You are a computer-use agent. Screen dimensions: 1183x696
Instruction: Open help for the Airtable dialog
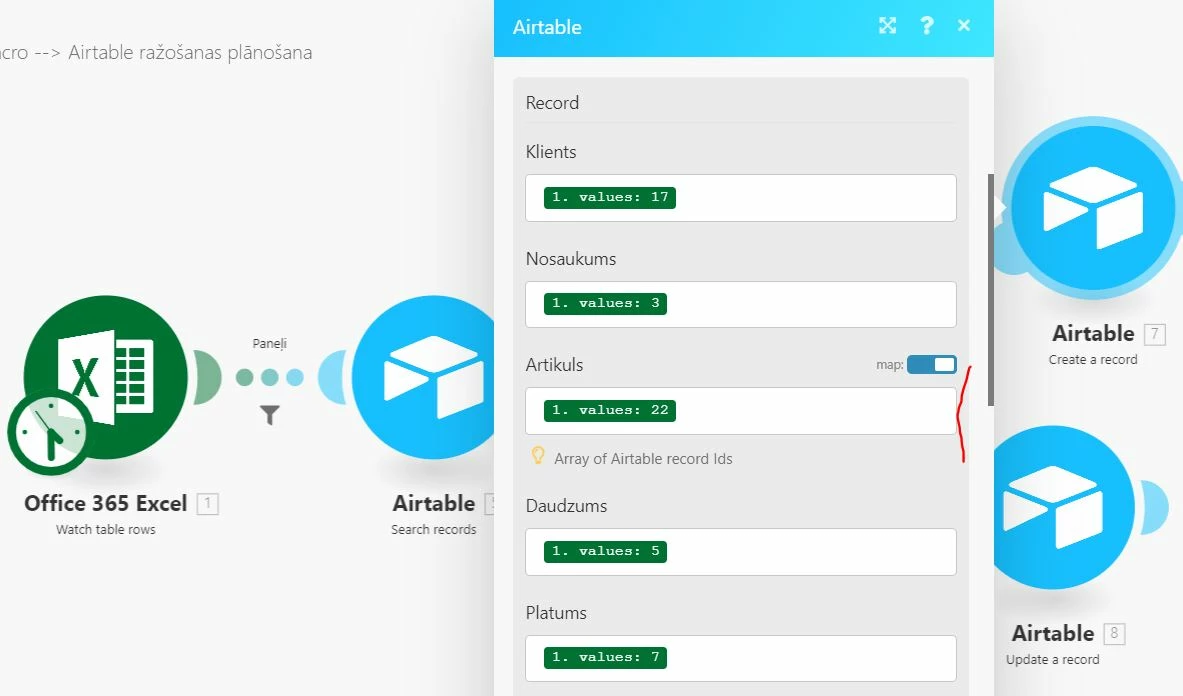926,26
